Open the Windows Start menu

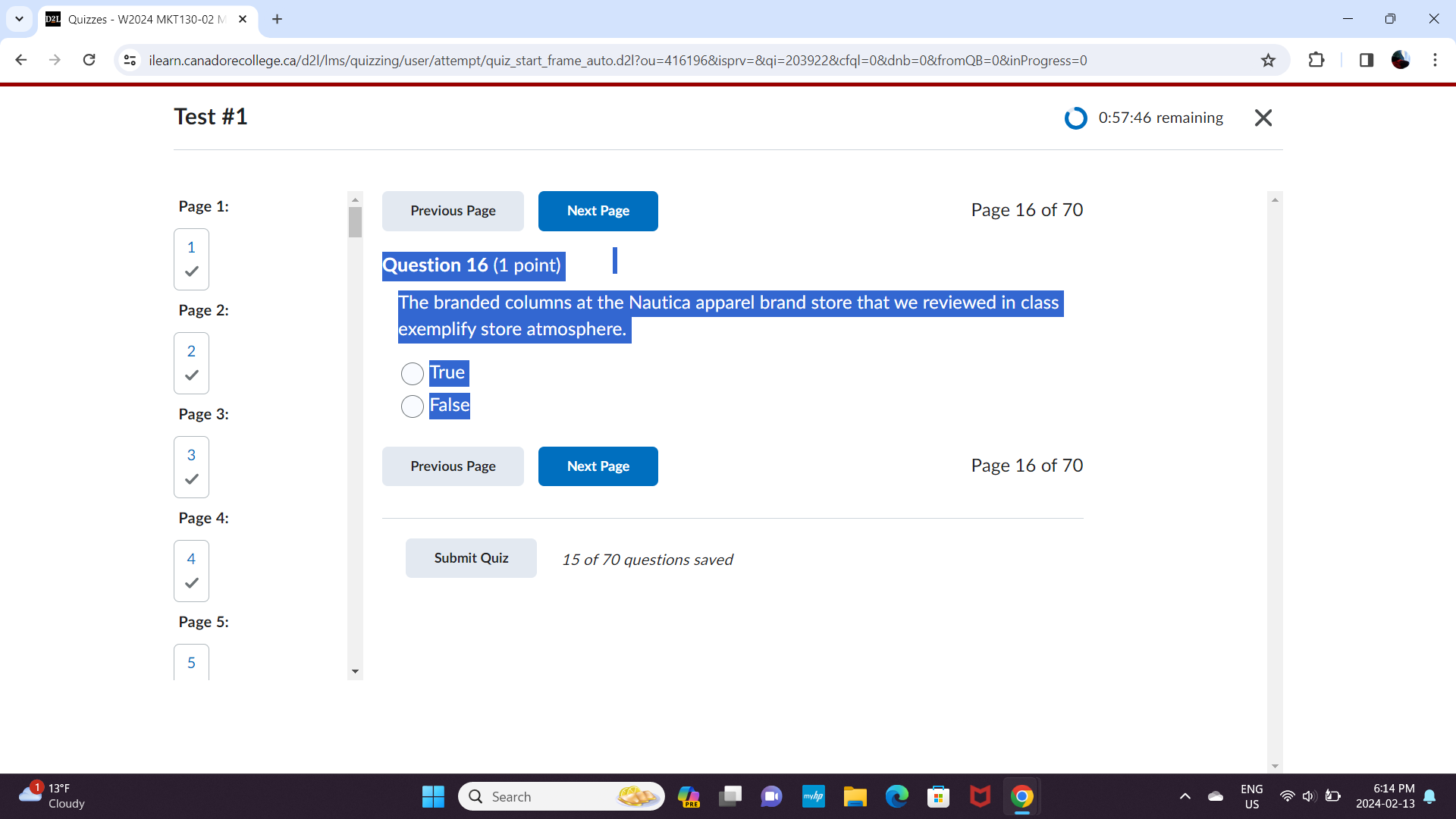(433, 796)
